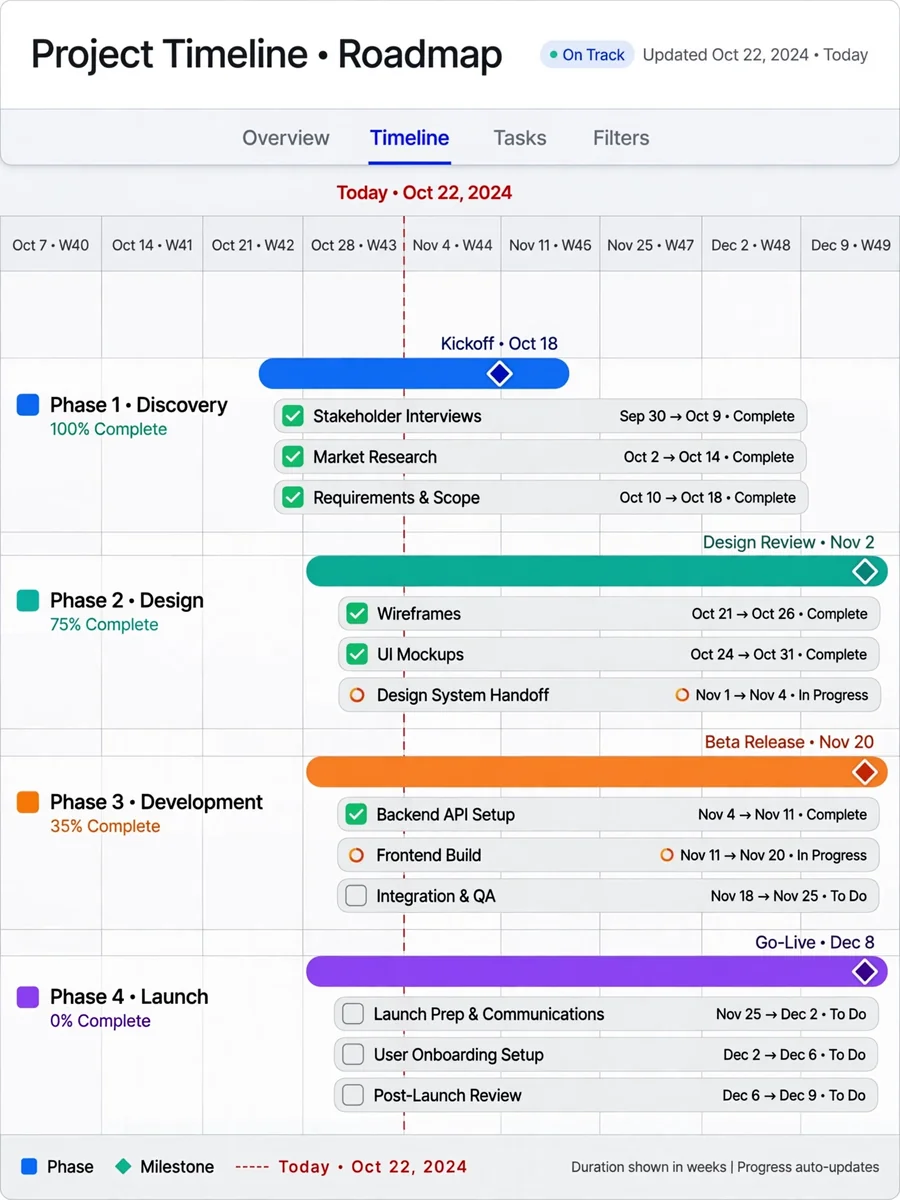Image resolution: width=900 pixels, height=1200 pixels.
Task: Select the Nov 25 • W47 column header
Action: tap(650, 245)
